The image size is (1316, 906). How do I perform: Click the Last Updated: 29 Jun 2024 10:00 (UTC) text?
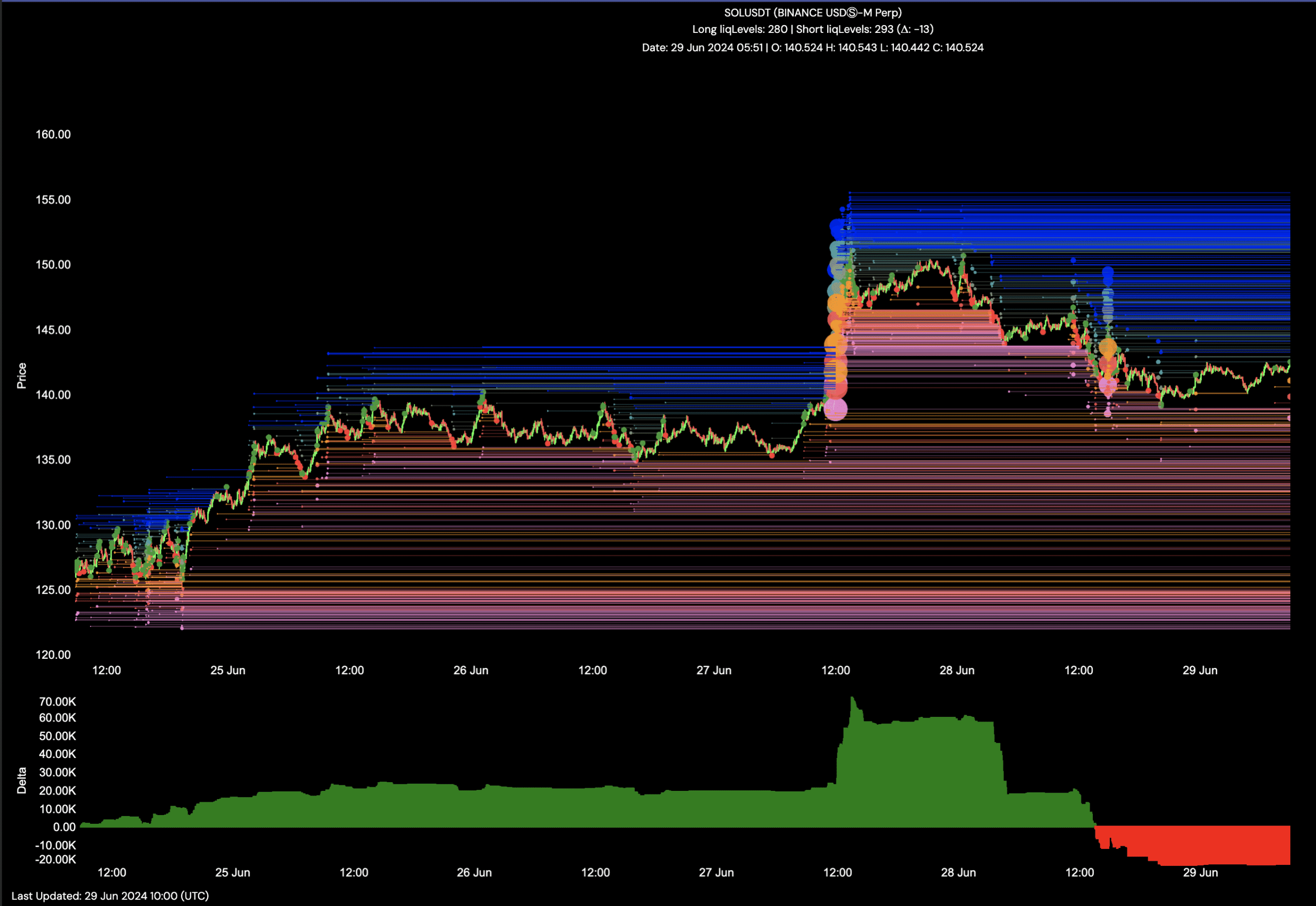click(x=110, y=896)
